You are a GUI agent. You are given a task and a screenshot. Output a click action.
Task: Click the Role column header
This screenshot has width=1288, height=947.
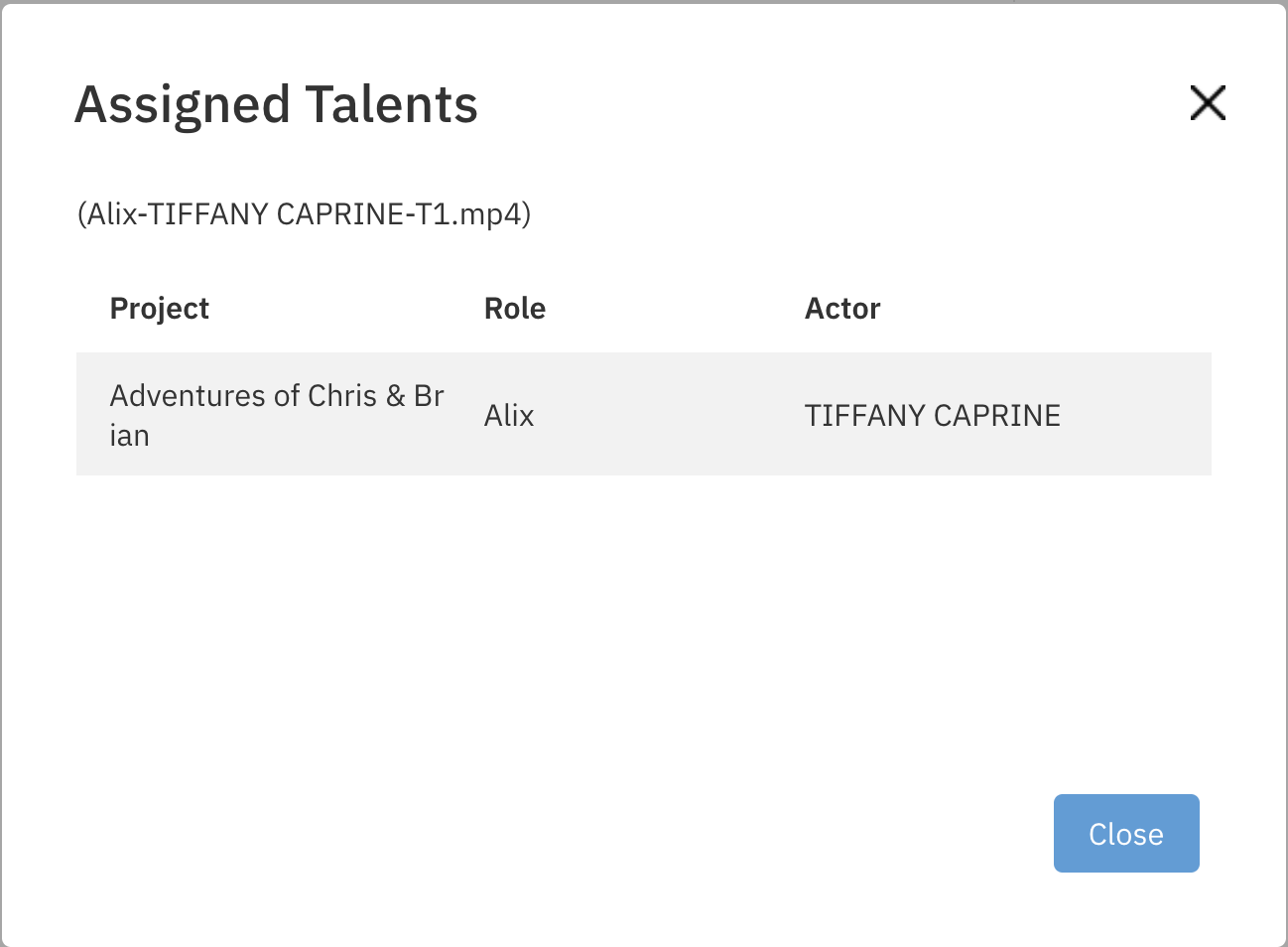coord(514,309)
